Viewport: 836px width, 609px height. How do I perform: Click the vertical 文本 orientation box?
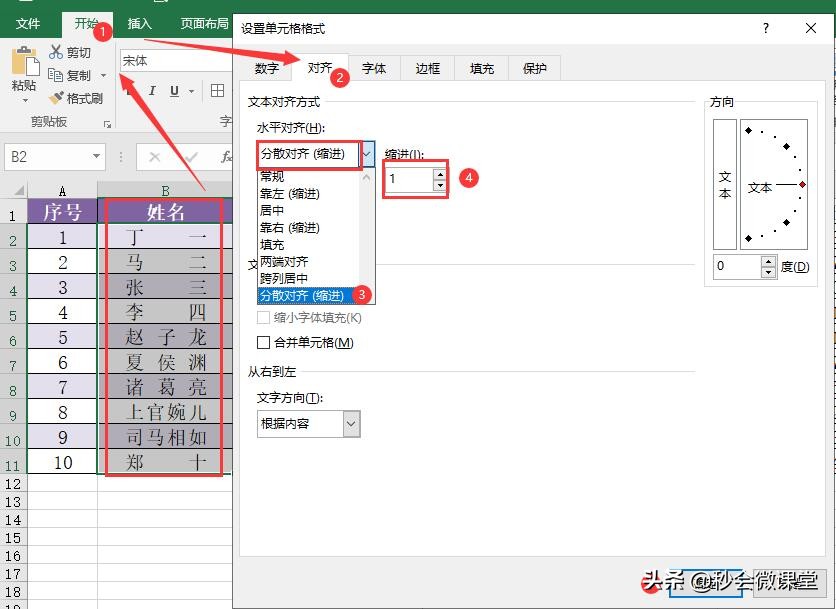tap(725, 185)
